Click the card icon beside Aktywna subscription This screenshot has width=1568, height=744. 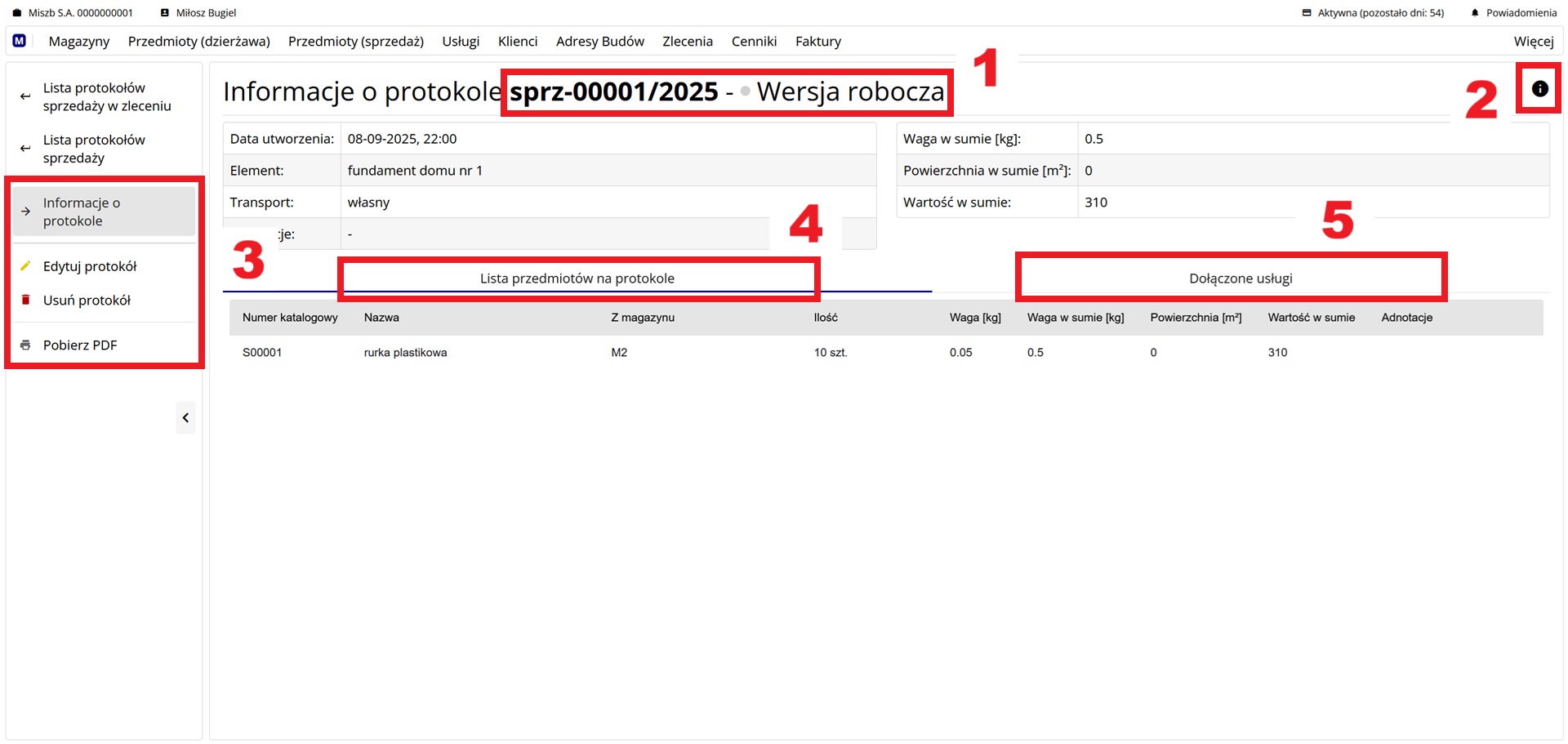tap(1307, 13)
